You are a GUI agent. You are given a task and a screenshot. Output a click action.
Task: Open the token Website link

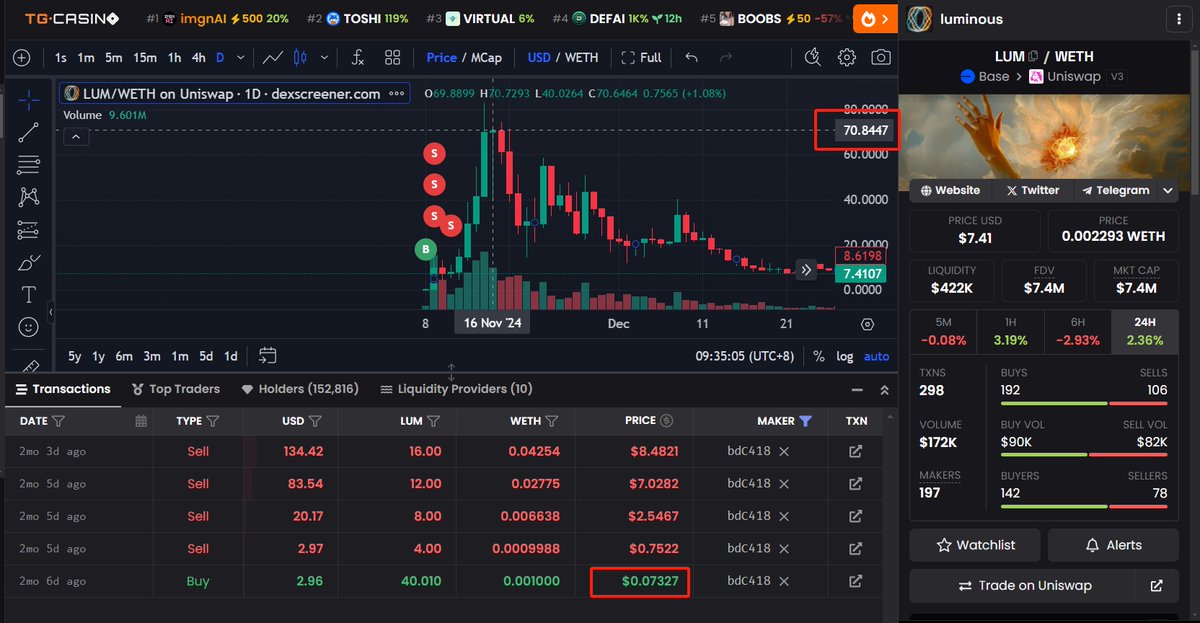click(x=950, y=190)
